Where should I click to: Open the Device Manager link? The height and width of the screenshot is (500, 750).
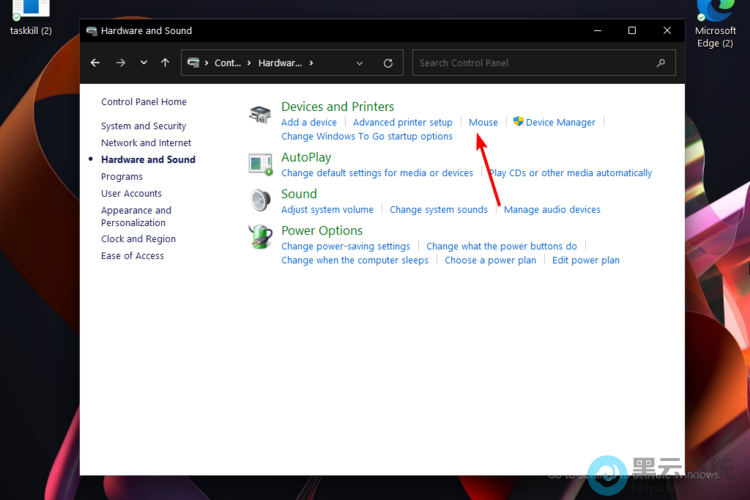click(560, 122)
